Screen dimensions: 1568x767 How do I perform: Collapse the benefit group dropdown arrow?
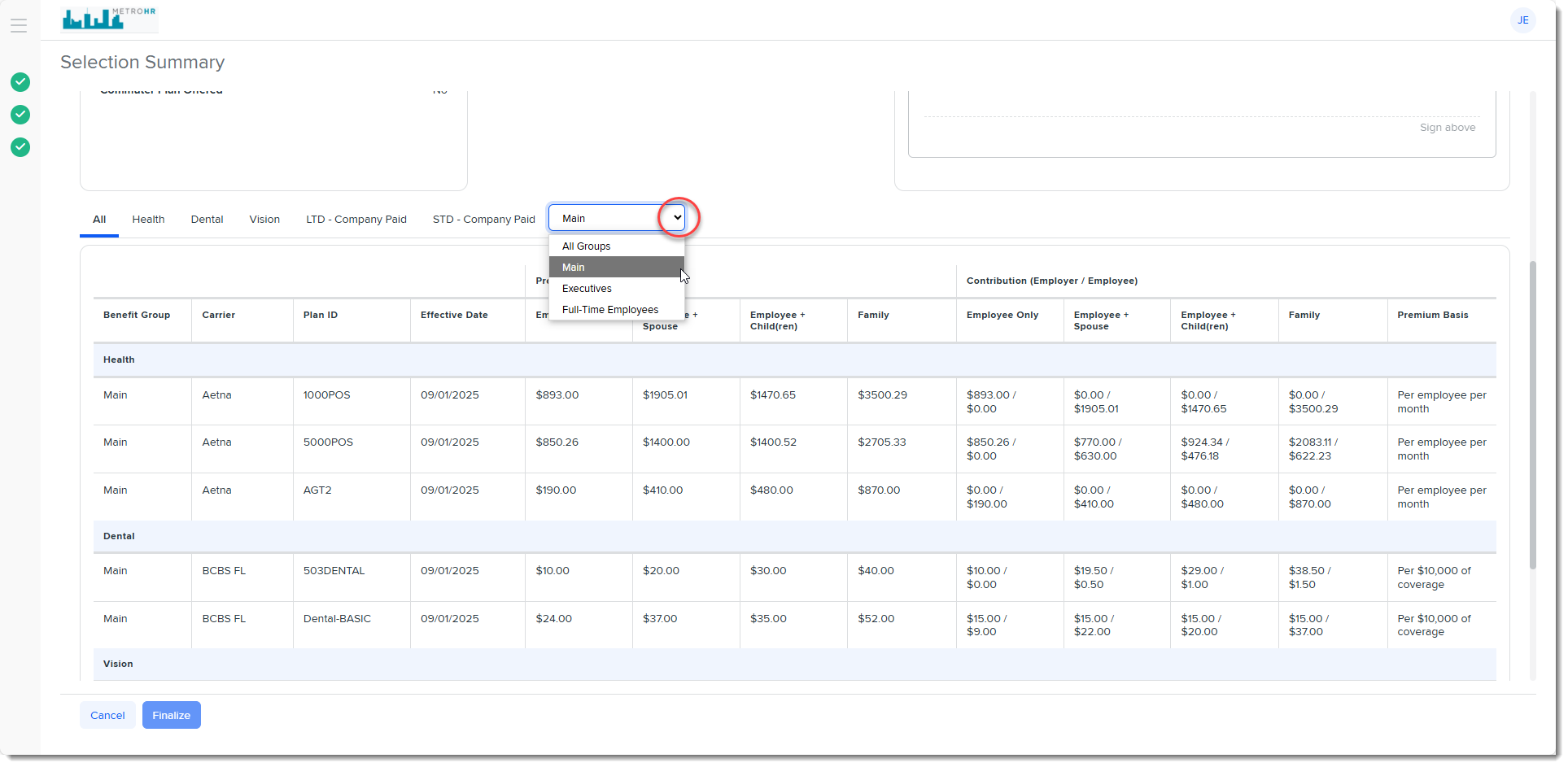coord(677,218)
